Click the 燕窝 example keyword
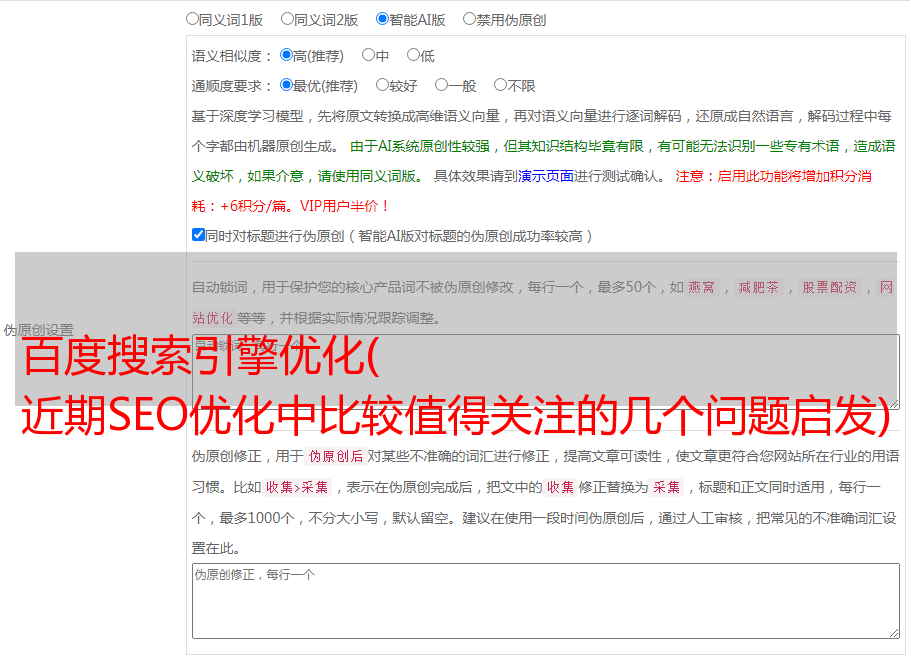This screenshot has width=911, height=658. click(701, 287)
